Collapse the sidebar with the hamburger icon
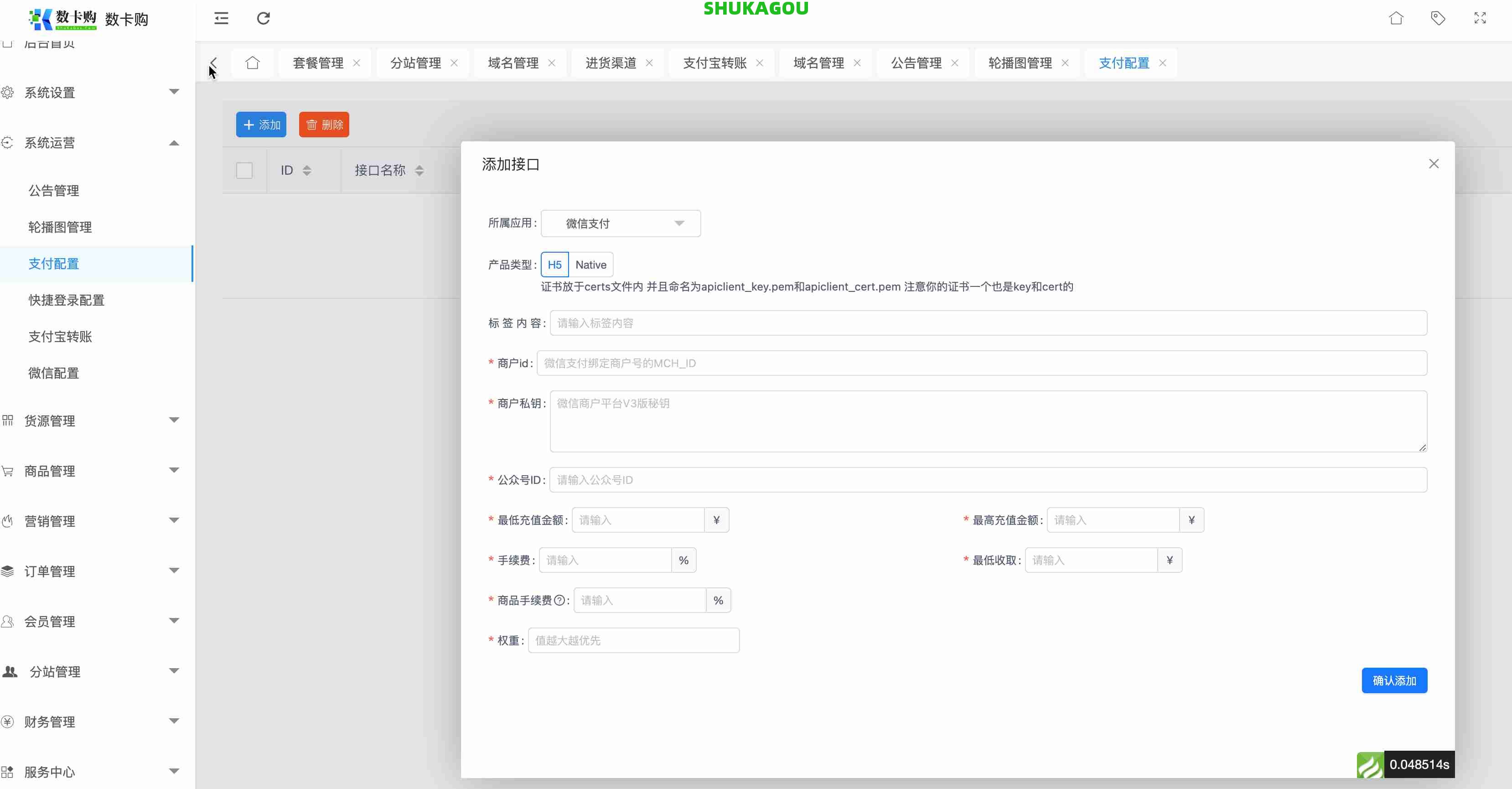 coord(221,18)
